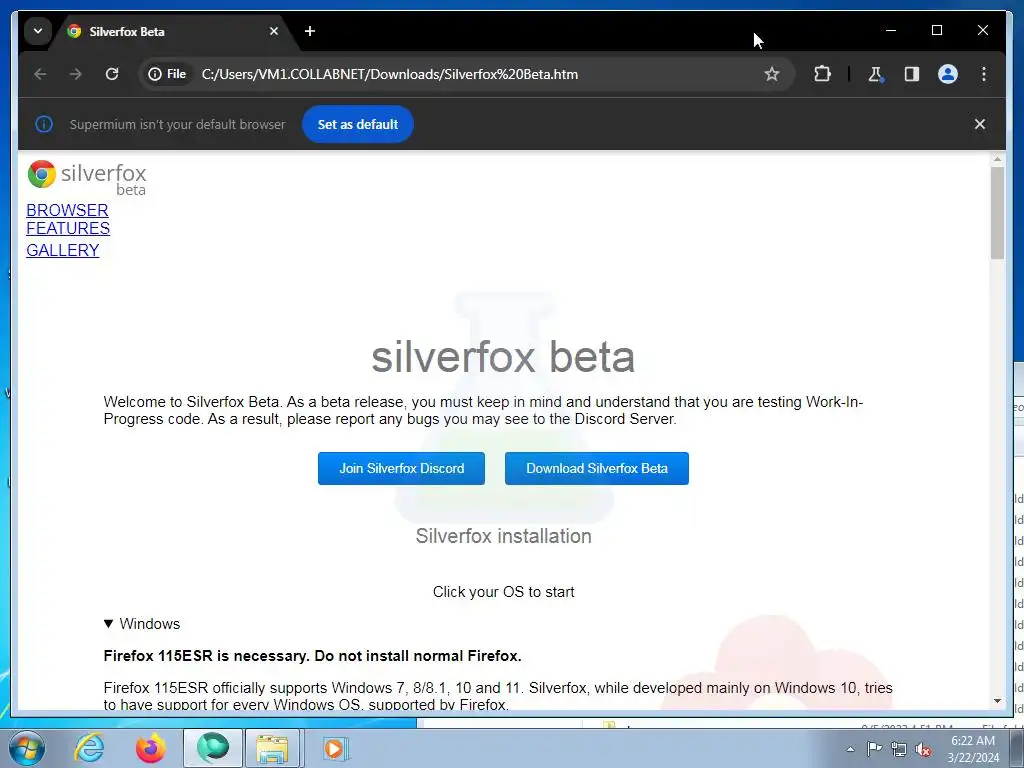This screenshot has height=768, width=1024.
Task: Click Set as default button
Action: (x=358, y=124)
